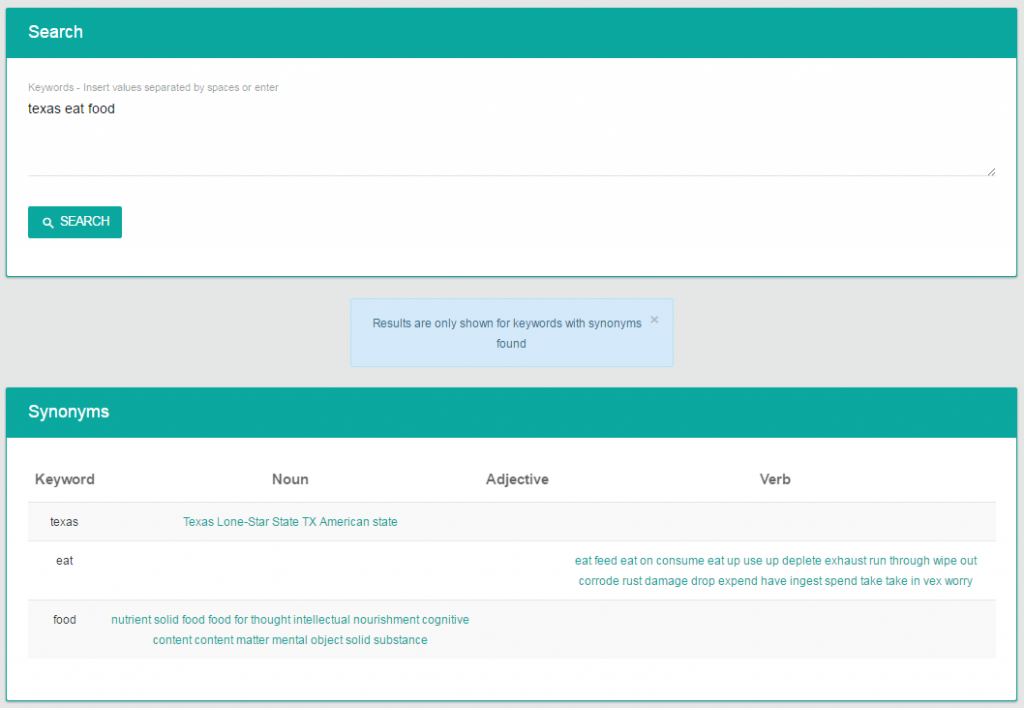Click the Verb column header
The image size is (1024, 708).
tap(775, 479)
